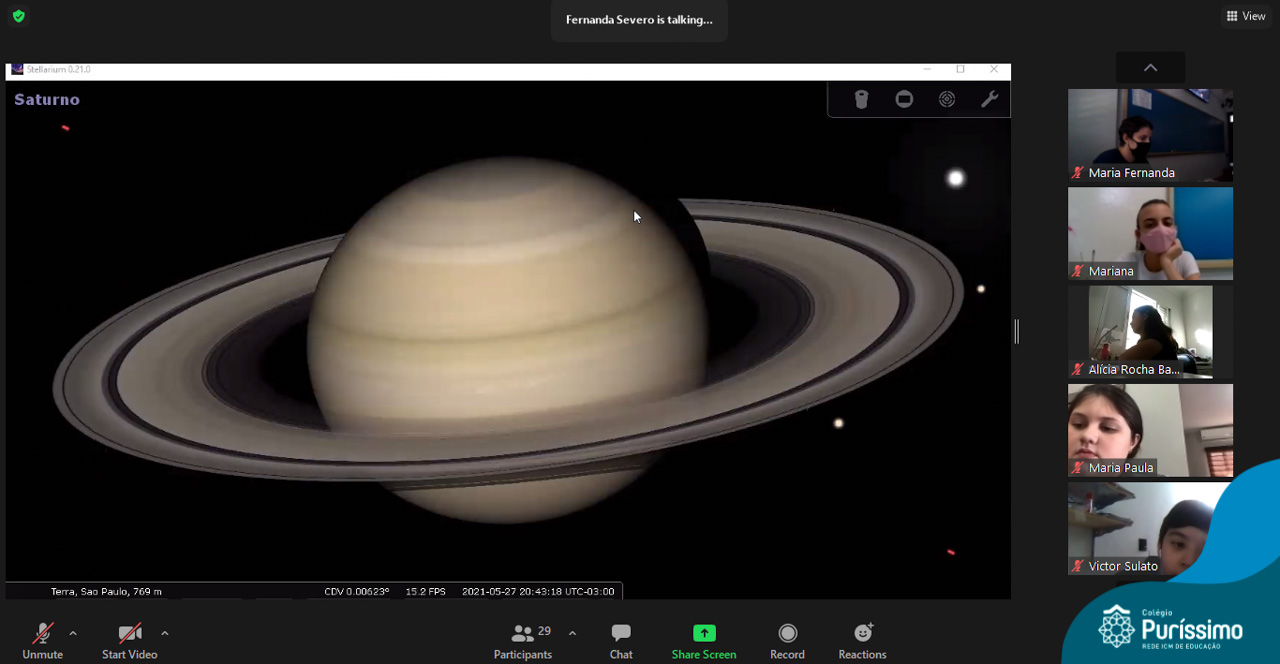Image resolution: width=1280 pixels, height=664 pixels.
Task: Click the green encryption shield icon
Action: click(18, 16)
